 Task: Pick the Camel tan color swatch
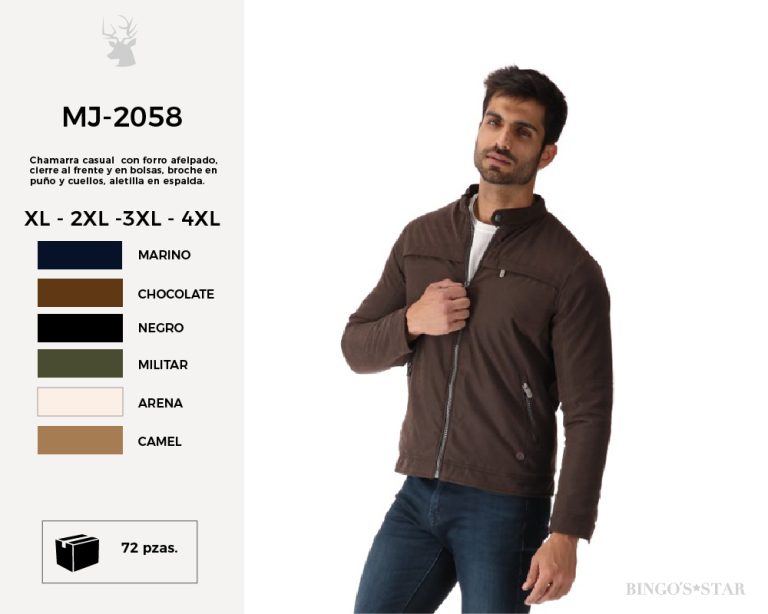(x=80, y=440)
